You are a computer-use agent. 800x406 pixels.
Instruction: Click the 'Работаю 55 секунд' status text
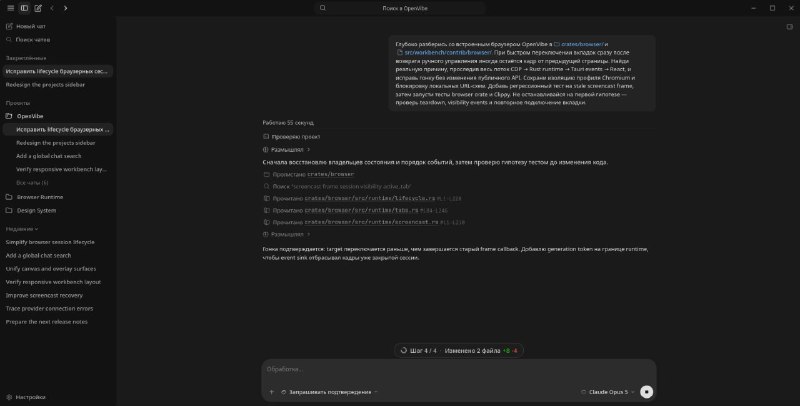[288, 122]
